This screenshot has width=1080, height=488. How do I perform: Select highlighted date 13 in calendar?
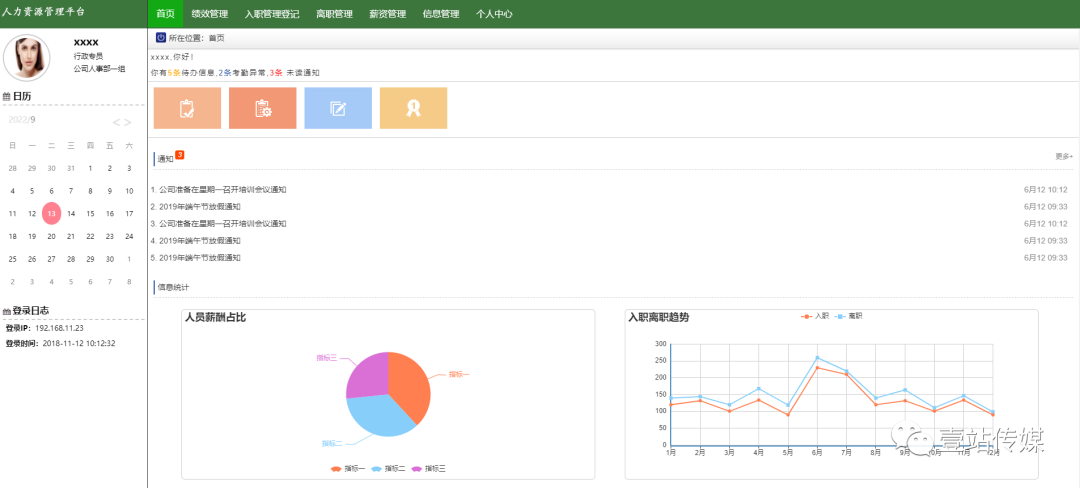(x=52, y=213)
